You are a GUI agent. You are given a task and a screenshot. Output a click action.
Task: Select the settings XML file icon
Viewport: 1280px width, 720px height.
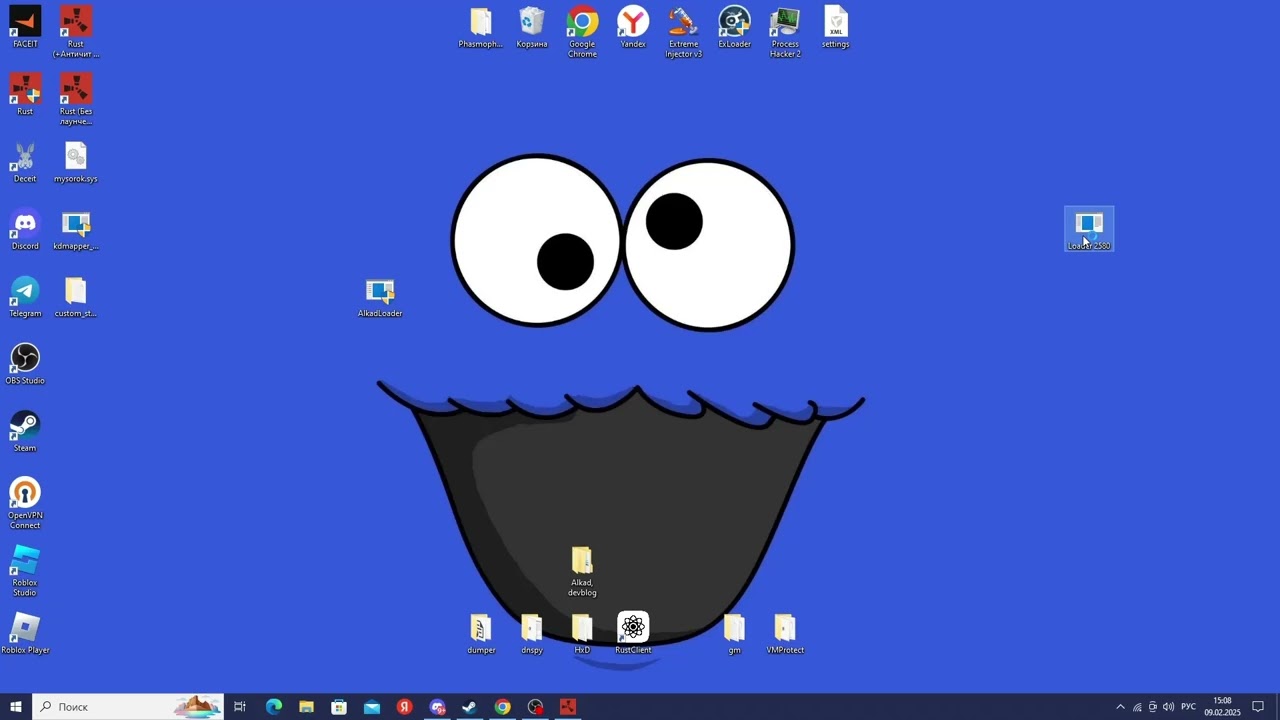click(x=836, y=28)
